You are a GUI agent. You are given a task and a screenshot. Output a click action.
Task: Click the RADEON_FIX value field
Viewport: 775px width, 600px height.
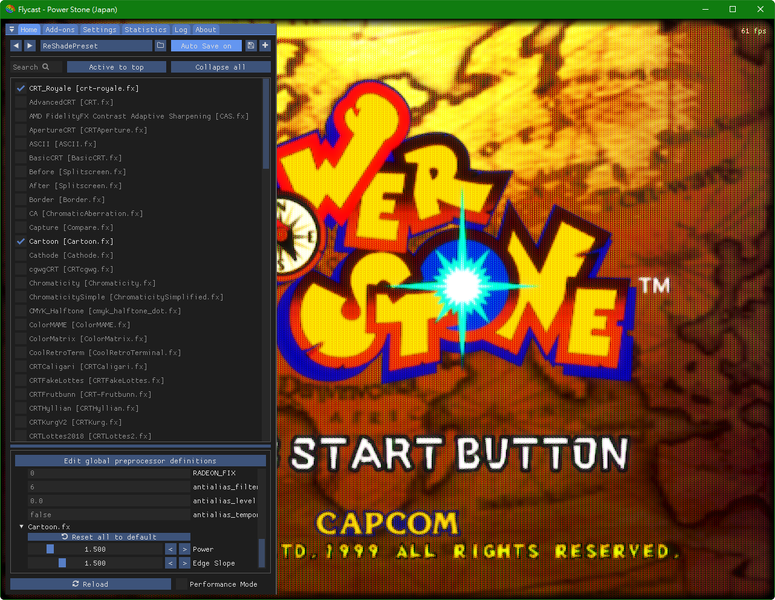[108, 473]
